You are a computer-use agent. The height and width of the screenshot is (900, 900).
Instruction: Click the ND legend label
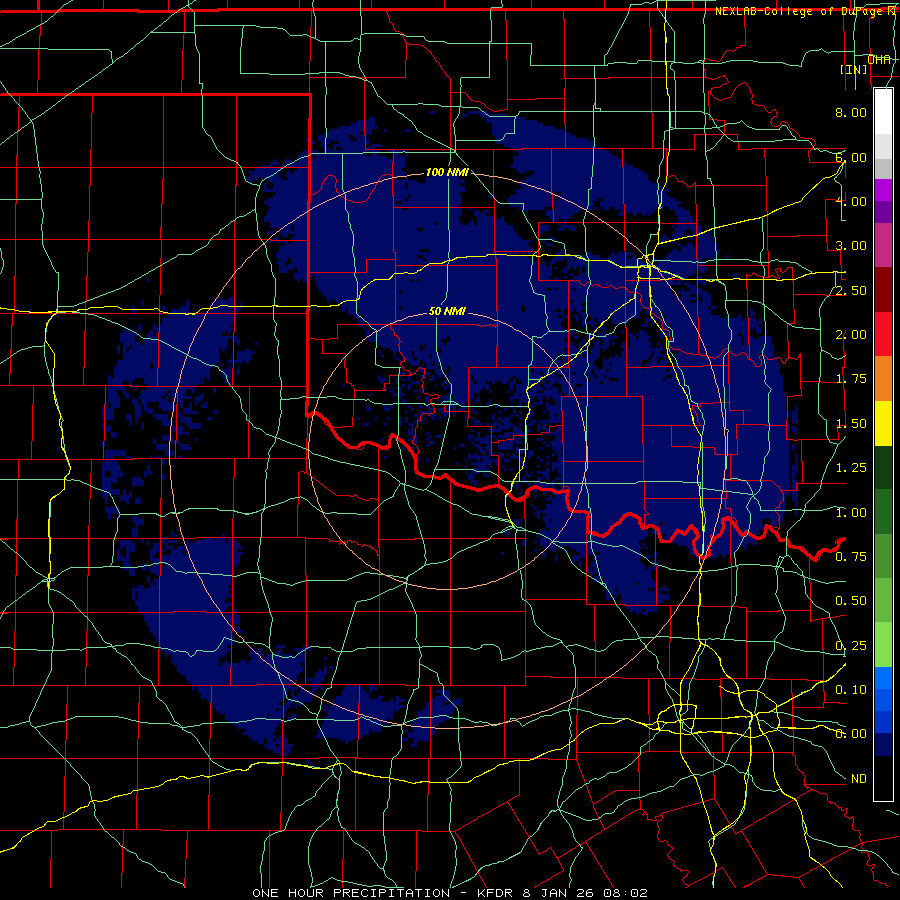pos(859,779)
